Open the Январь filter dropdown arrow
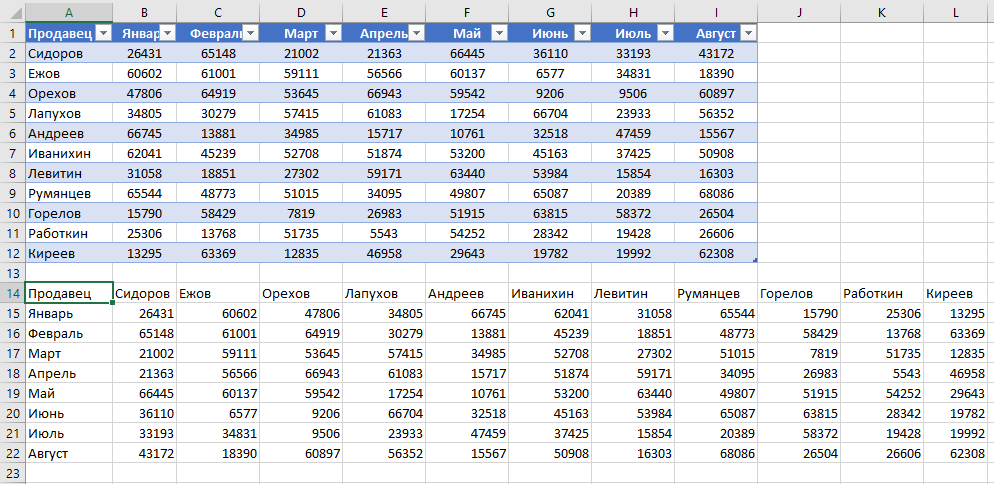 167,33
